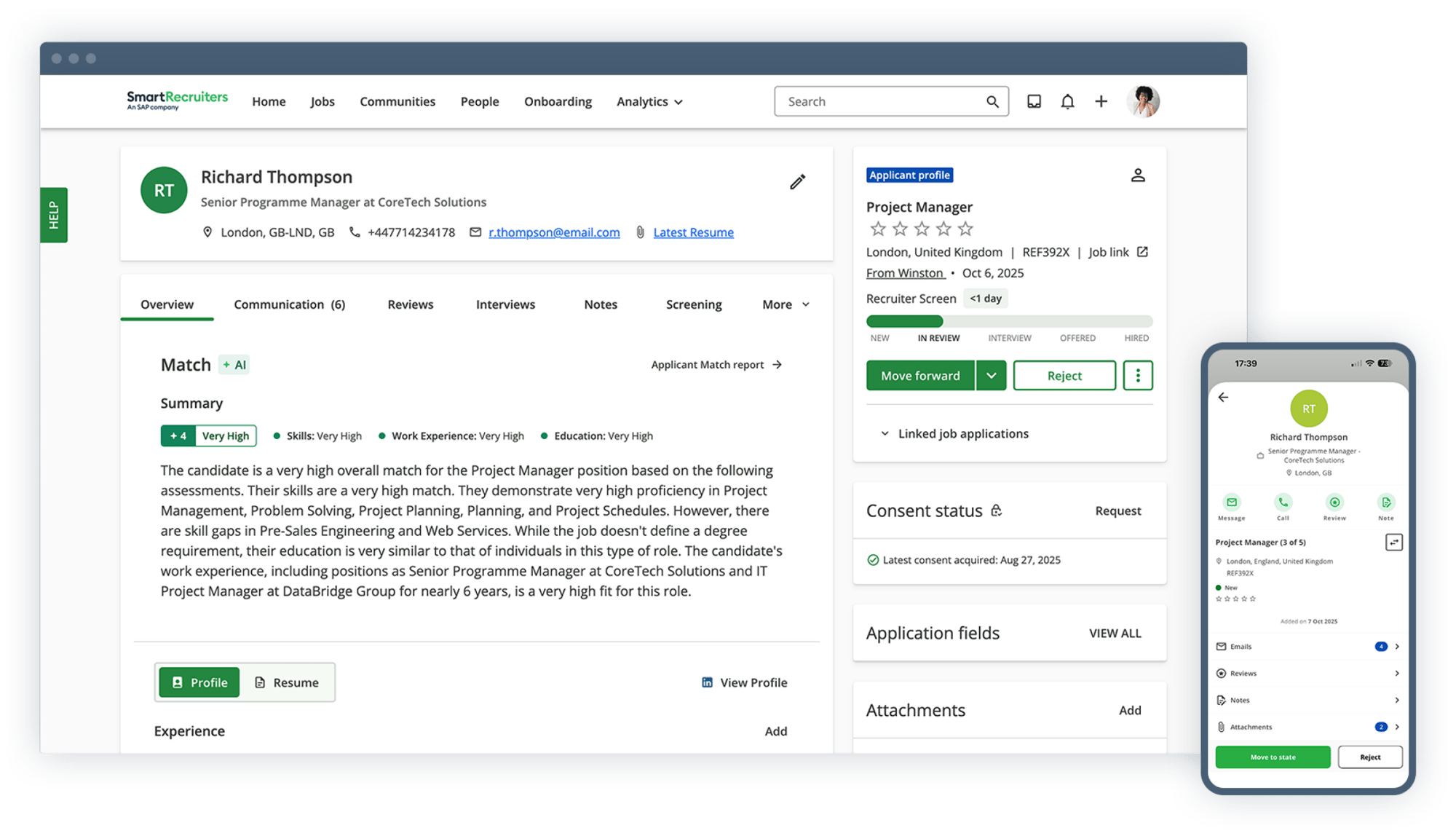Rate the applicant one star
1456x836 pixels.
tap(878, 229)
